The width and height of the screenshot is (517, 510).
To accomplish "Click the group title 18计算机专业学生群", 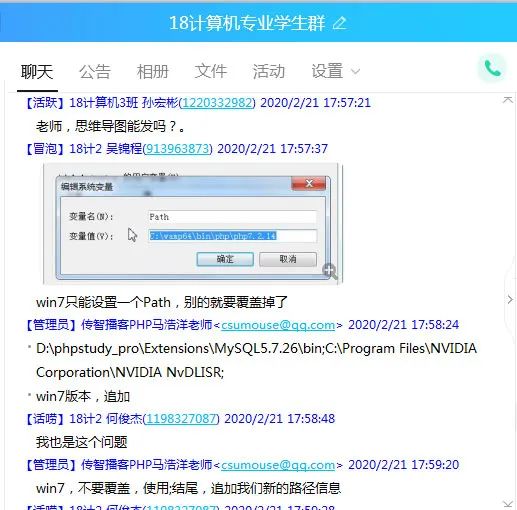I will pos(247,23).
